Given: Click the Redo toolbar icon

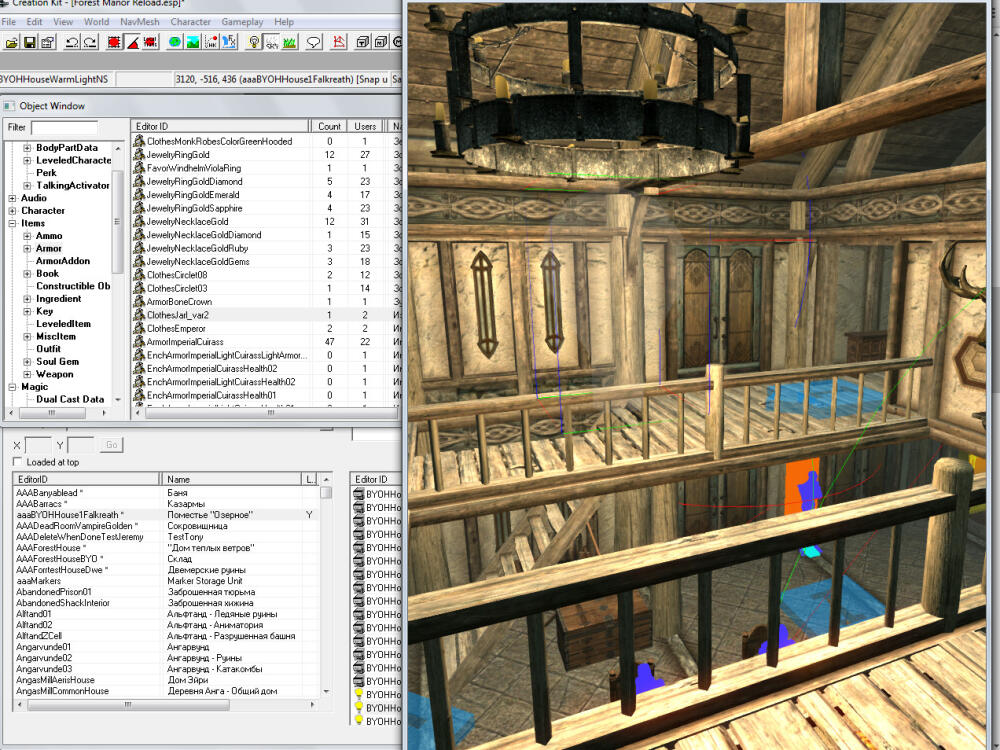Looking at the screenshot, I should (90, 43).
